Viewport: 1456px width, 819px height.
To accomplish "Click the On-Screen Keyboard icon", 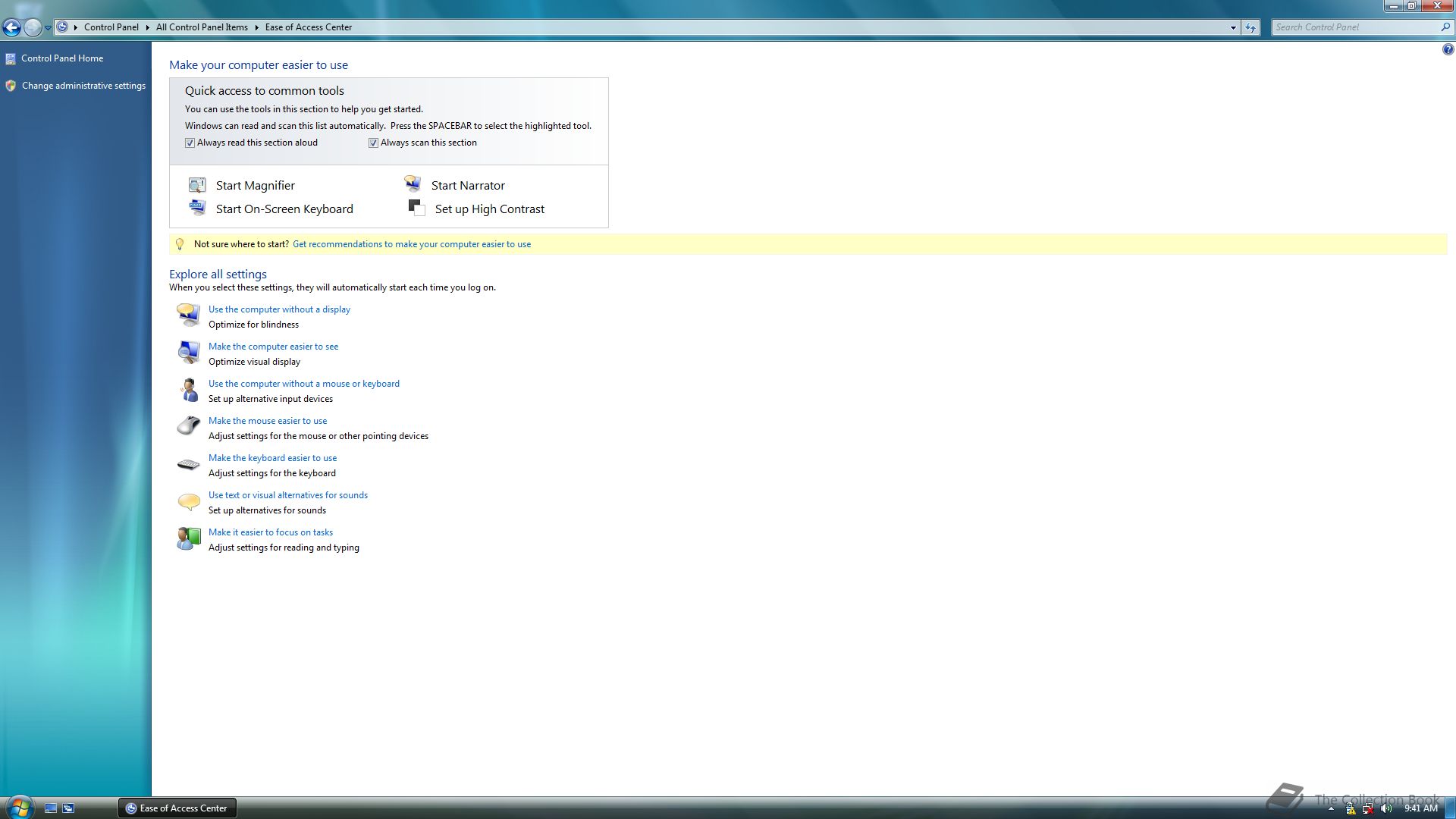I will pyautogui.click(x=197, y=208).
